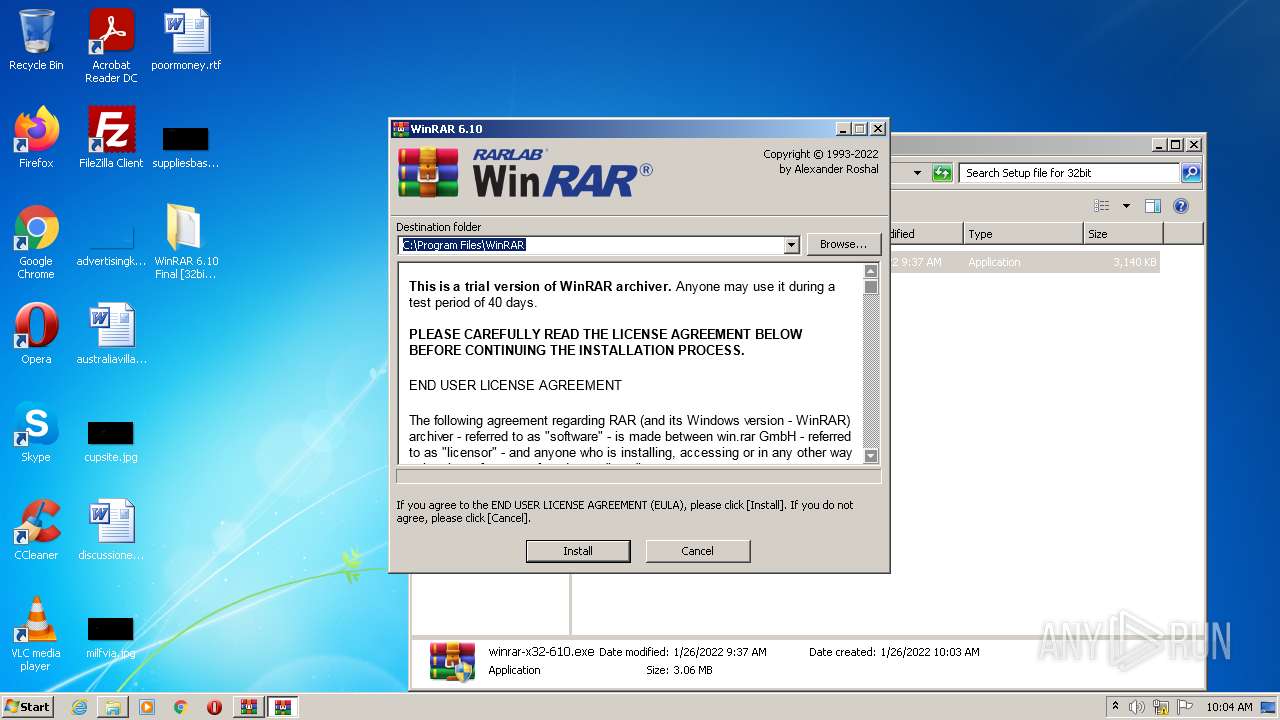Screen dimensions: 1280x720
Task: Open the WinRAR 6.10 Final folder on the desktop
Action: pos(186,242)
